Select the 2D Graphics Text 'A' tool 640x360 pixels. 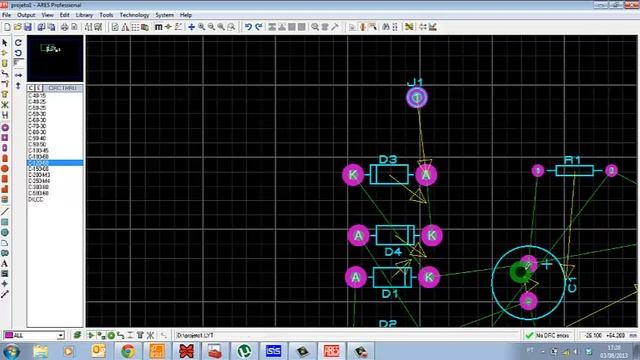[x=5, y=263]
